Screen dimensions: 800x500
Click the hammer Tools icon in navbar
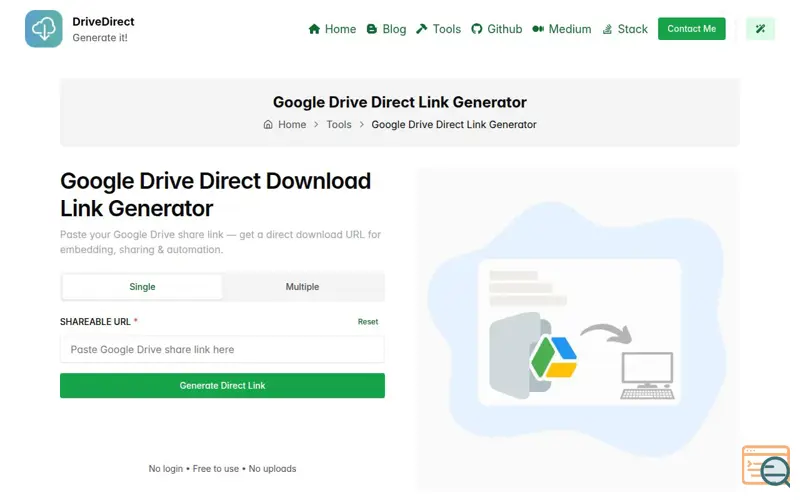(421, 29)
